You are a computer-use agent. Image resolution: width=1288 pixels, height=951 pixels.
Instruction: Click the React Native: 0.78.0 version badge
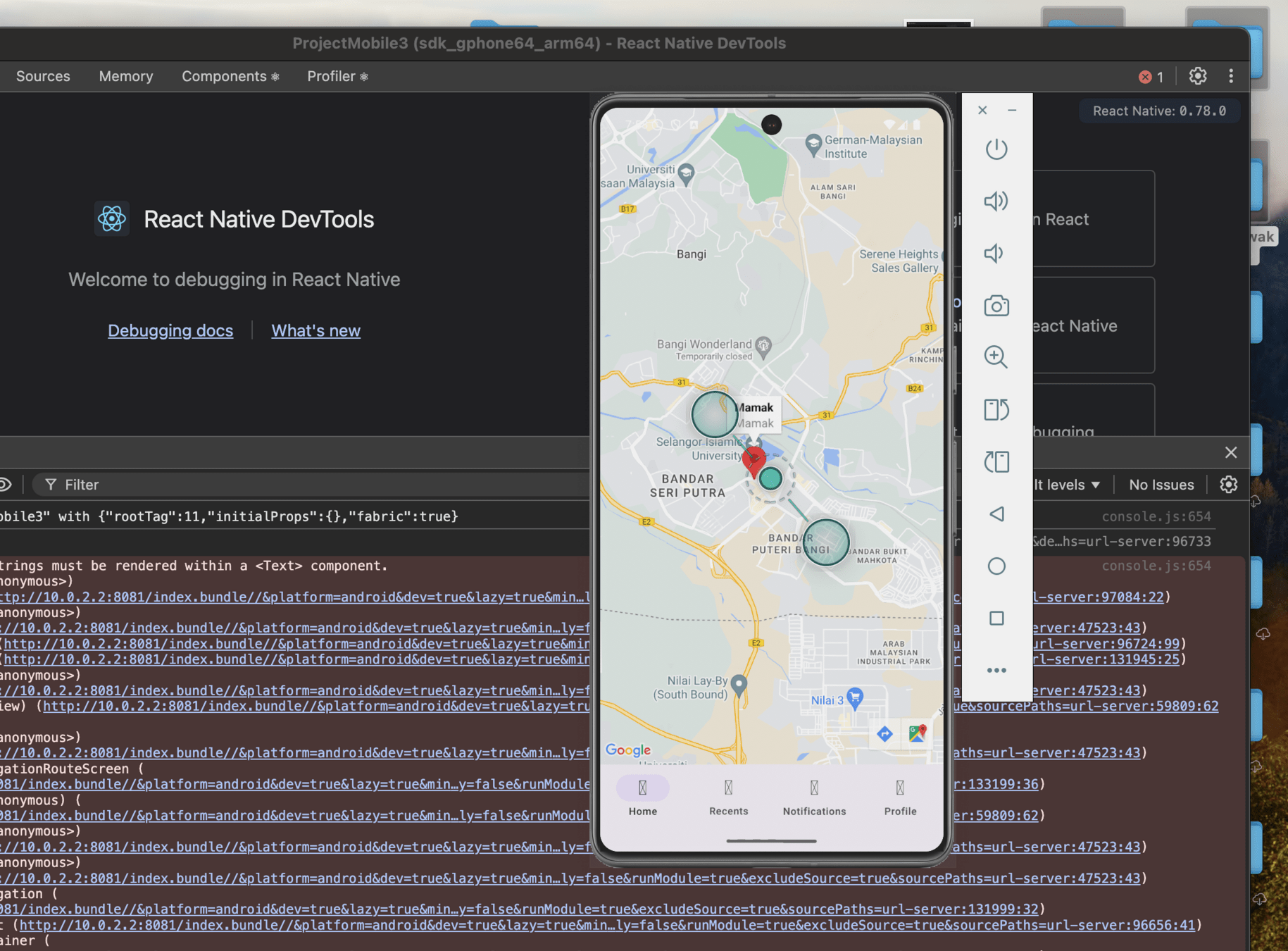click(1159, 111)
